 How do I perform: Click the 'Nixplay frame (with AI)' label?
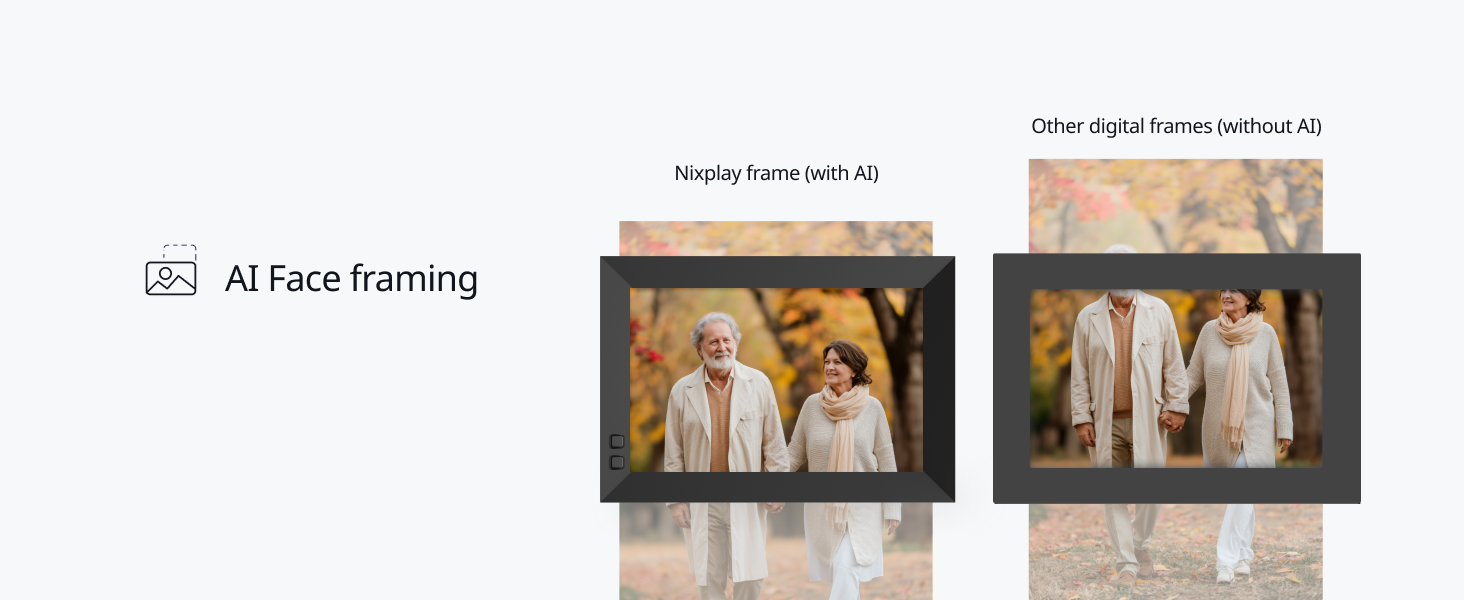pos(777,173)
